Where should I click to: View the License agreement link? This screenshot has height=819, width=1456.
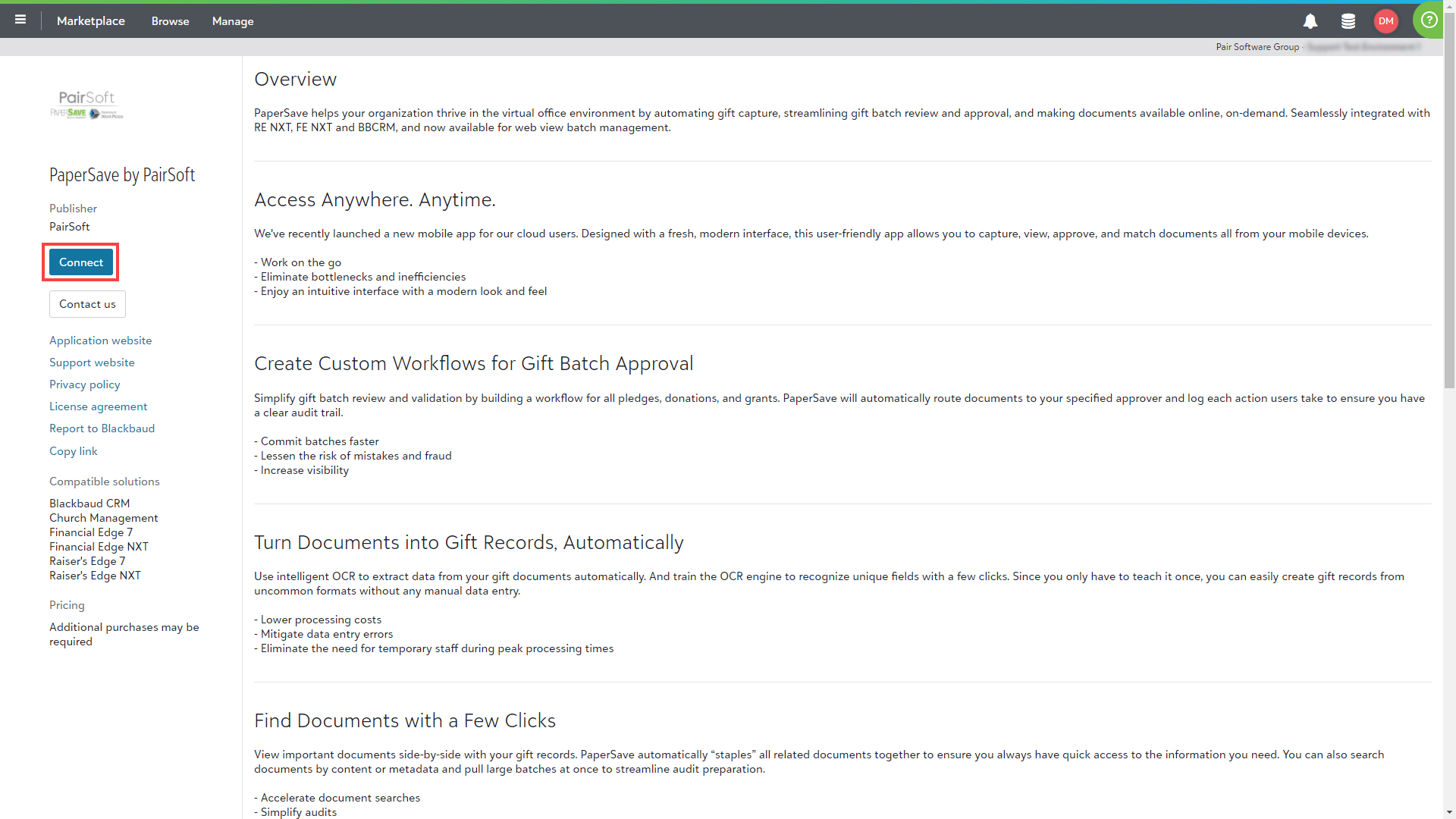[x=98, y=406]
